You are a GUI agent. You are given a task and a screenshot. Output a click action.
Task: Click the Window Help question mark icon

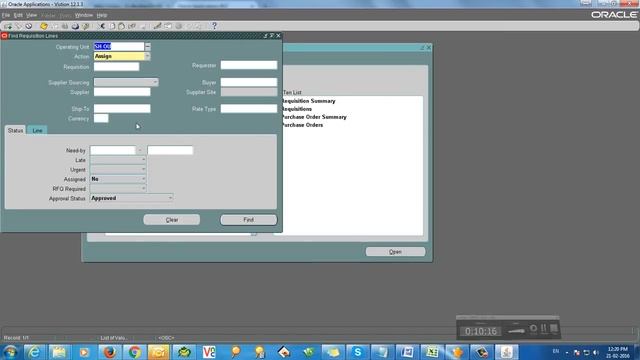tap(214, 26)
